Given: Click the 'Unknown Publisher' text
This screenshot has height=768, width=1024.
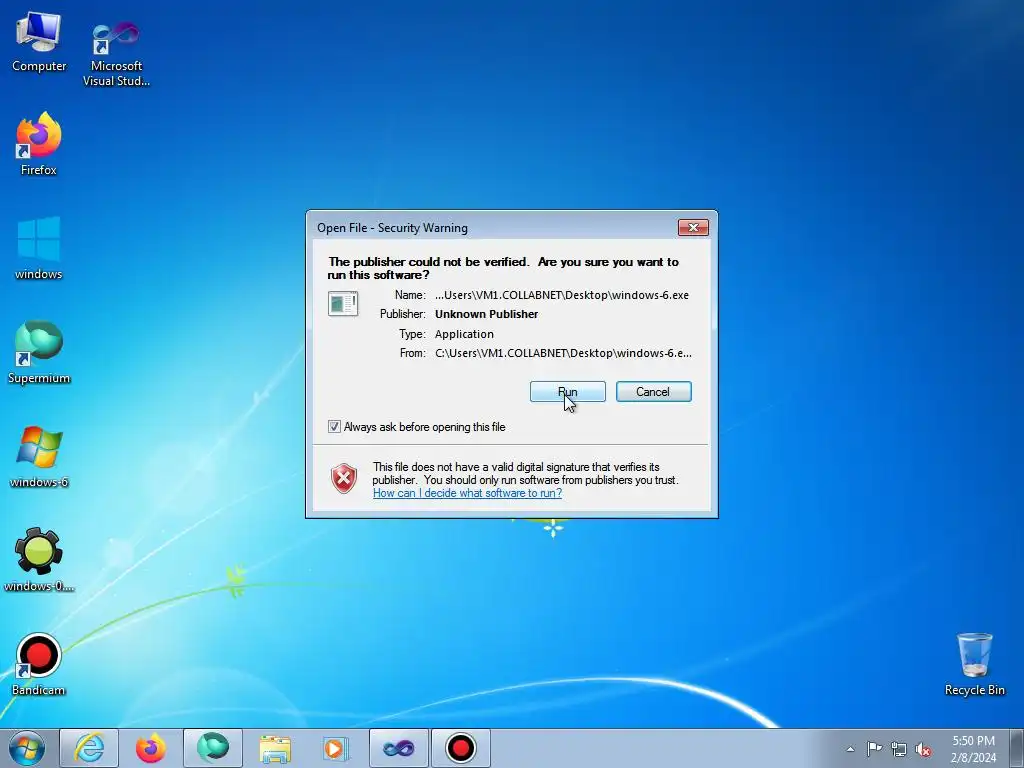Looking at the screenshot, I should click(487, 314).
